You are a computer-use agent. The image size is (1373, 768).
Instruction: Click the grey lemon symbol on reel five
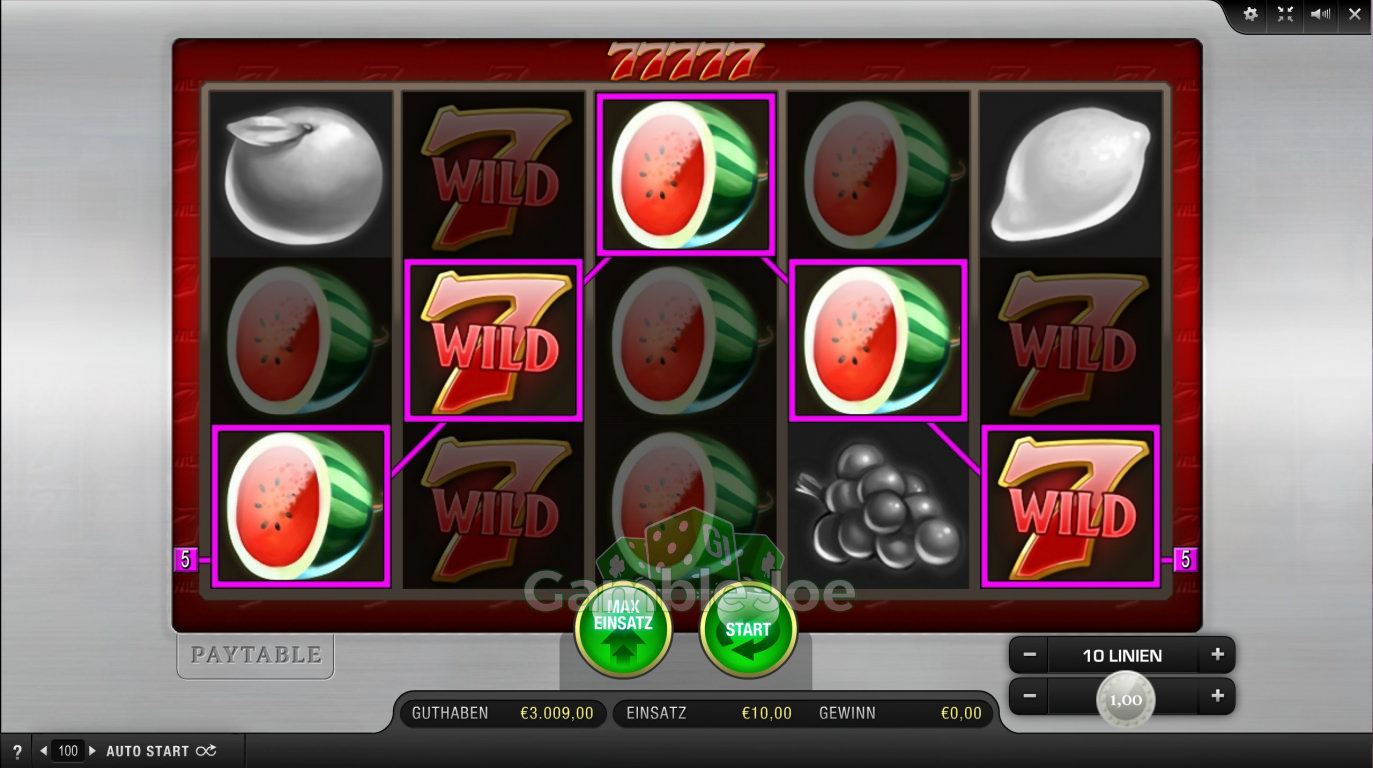point(1070,175)
